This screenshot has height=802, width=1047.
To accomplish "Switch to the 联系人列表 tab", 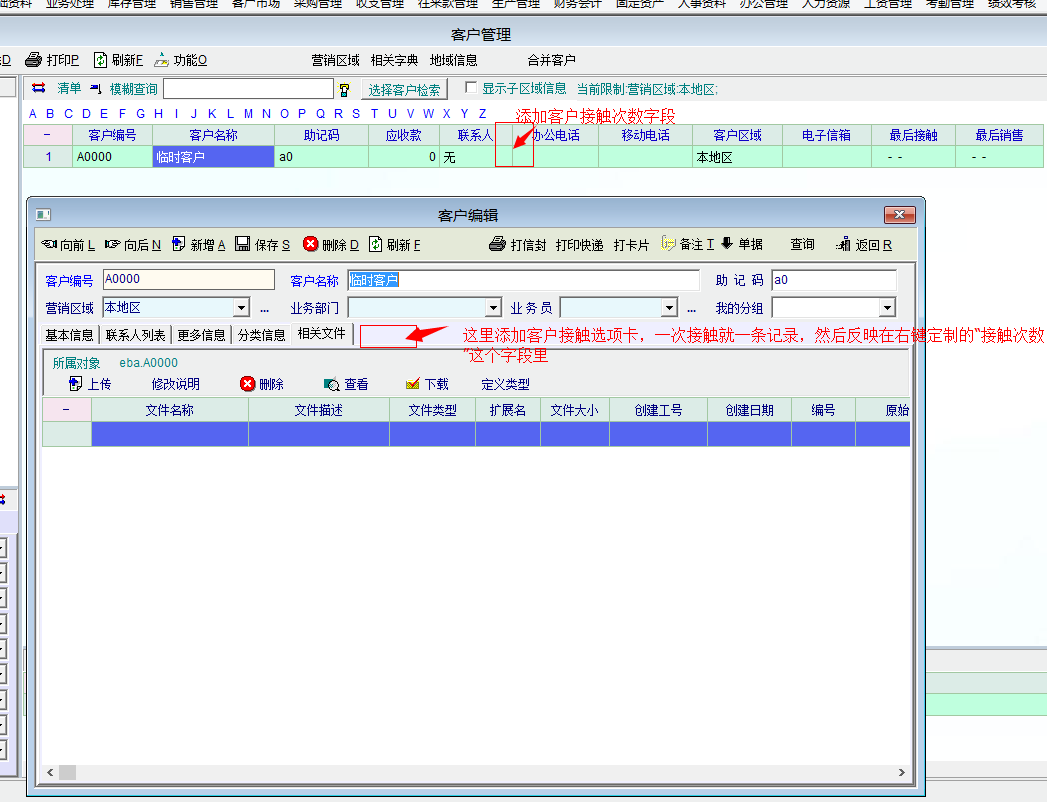I will coord(136,335).
